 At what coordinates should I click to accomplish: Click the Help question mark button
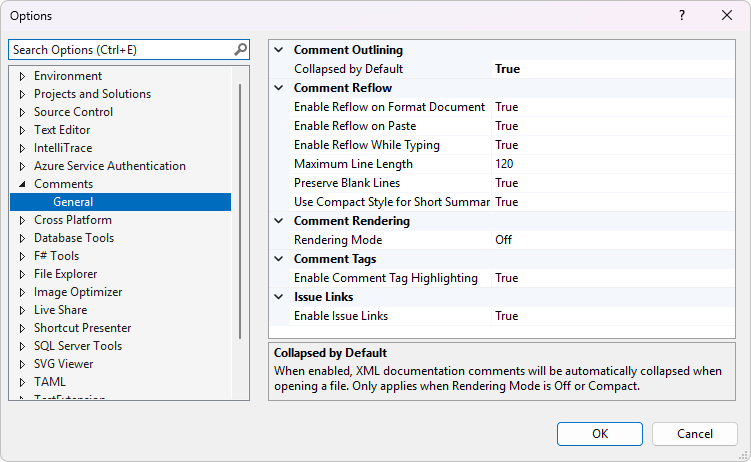point(681,16)
